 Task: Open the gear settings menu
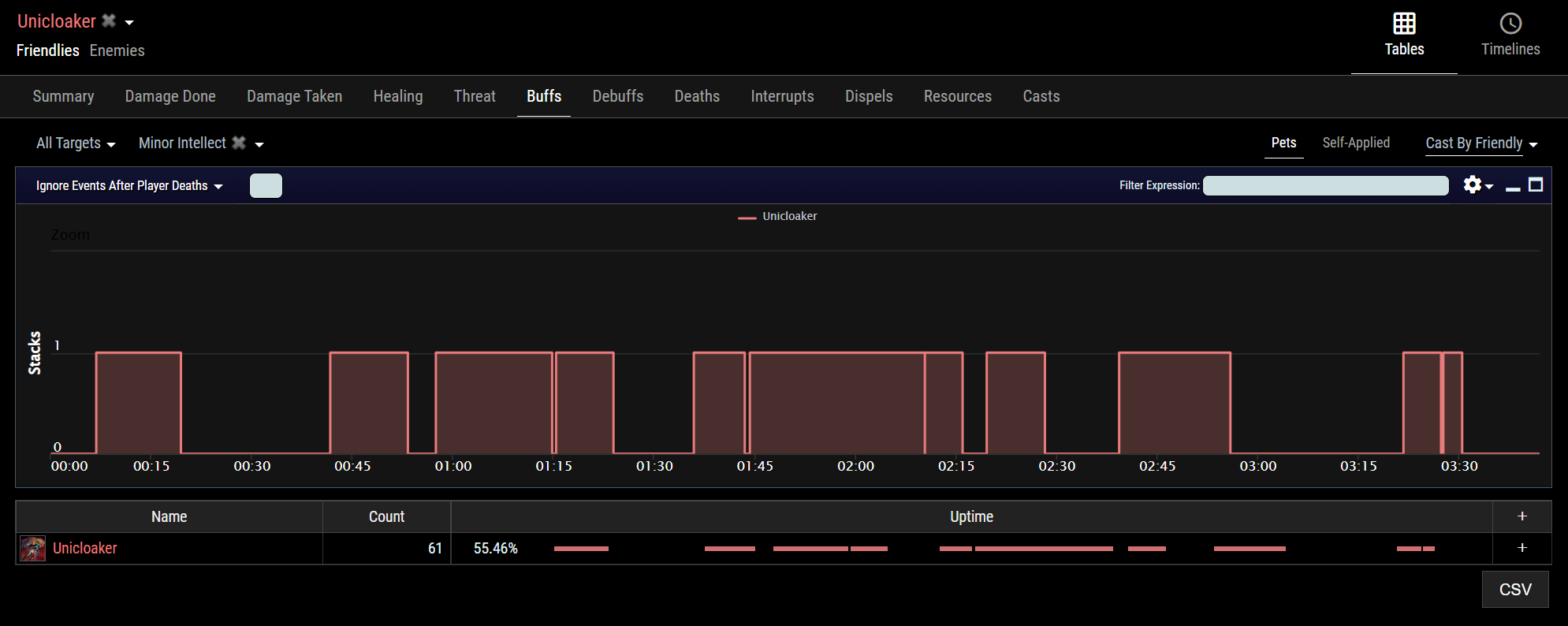tap(1477, 185)
